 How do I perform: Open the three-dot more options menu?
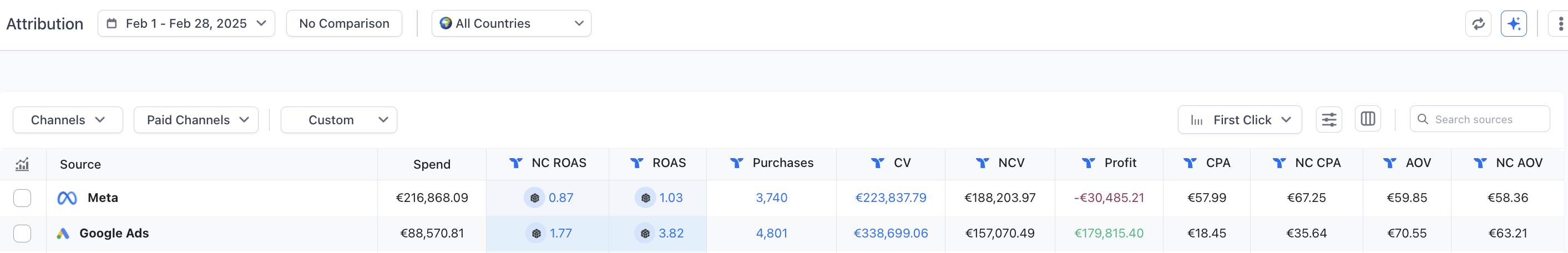pos(1560,24)
